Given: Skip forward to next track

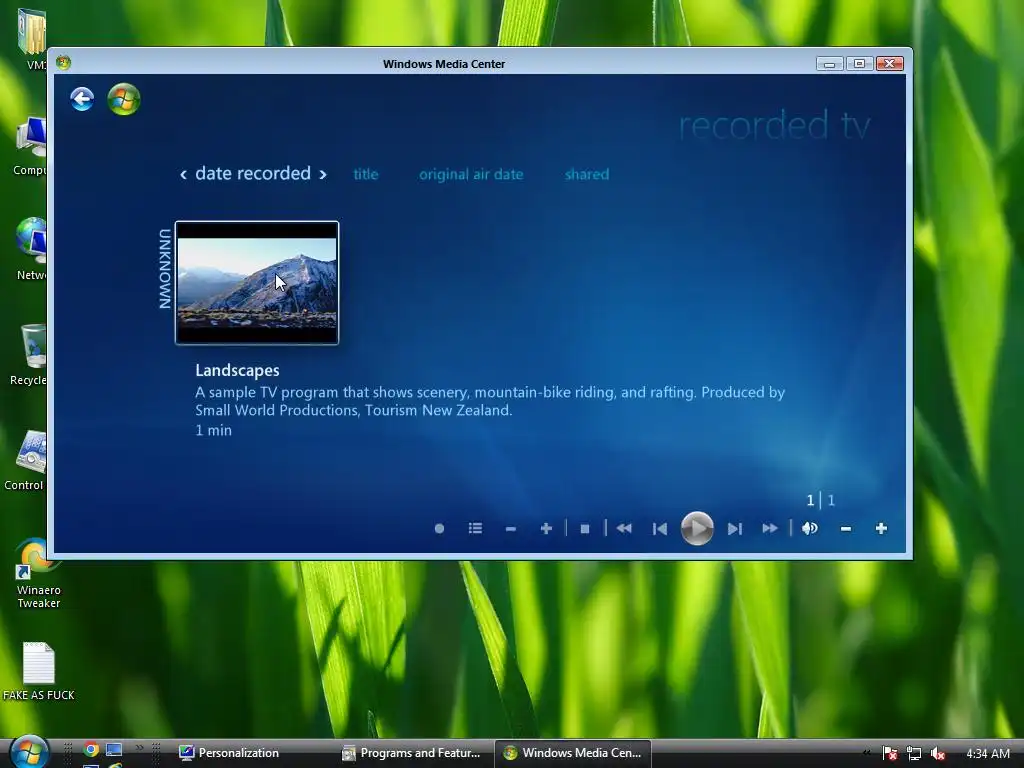Looking at the screenshot, I should point(735,529).
